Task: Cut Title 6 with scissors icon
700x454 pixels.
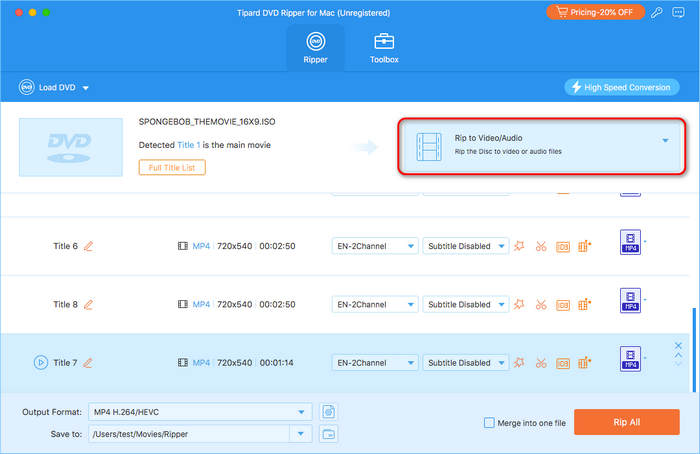Action: point(541,246)
